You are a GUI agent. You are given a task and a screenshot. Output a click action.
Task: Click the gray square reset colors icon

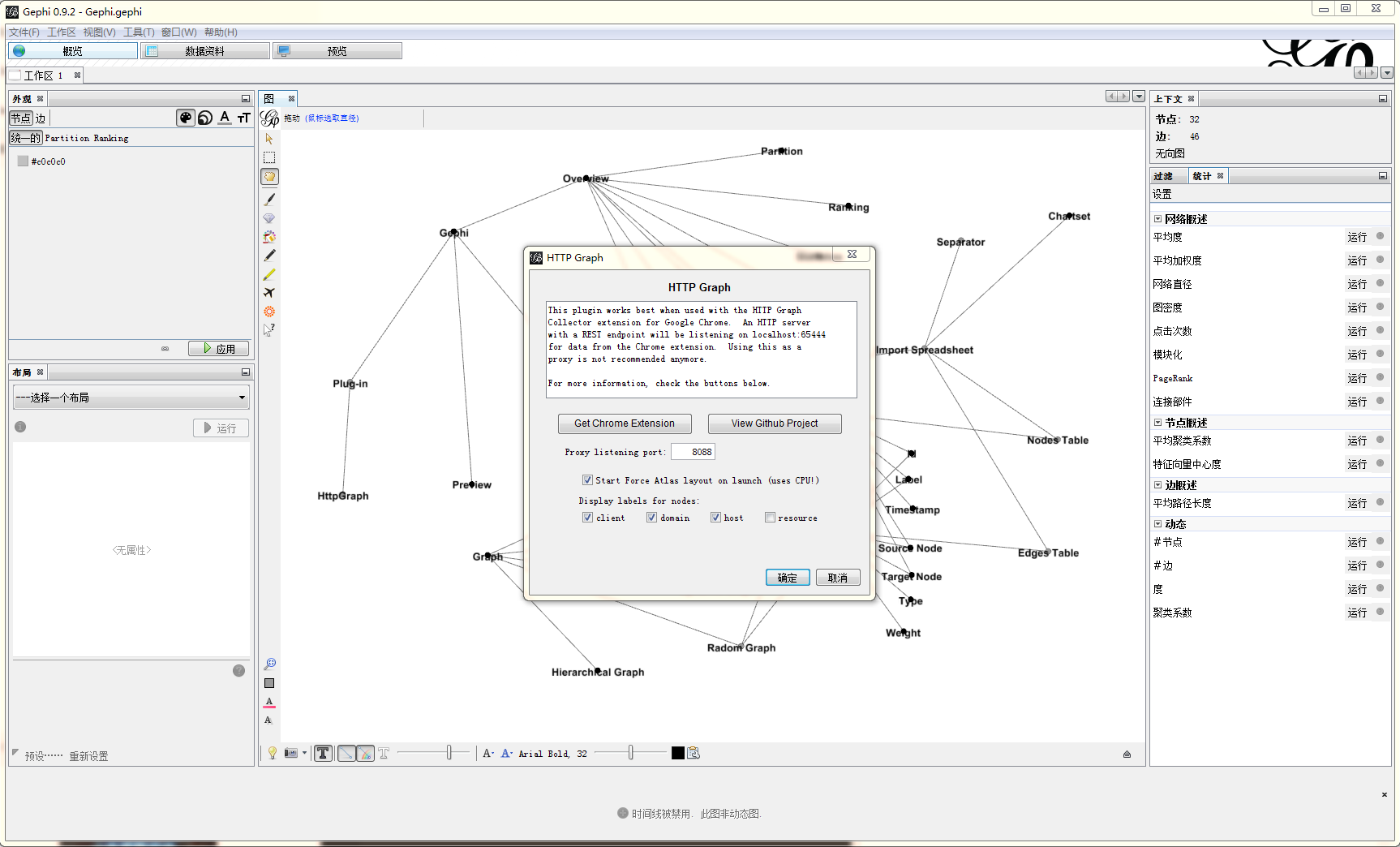pos(269,683)
